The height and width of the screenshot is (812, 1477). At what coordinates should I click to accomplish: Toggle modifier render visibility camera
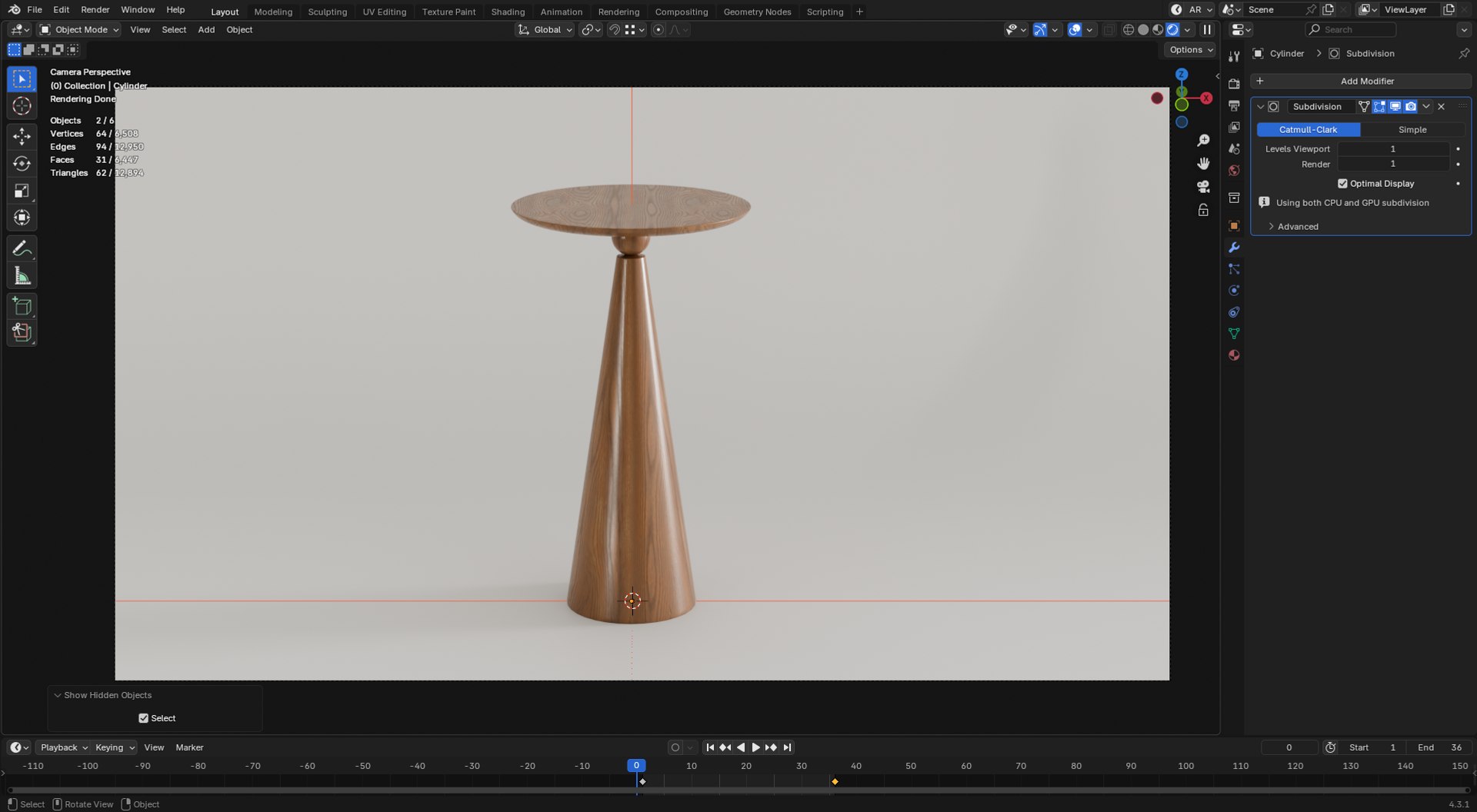[1410, 107]
